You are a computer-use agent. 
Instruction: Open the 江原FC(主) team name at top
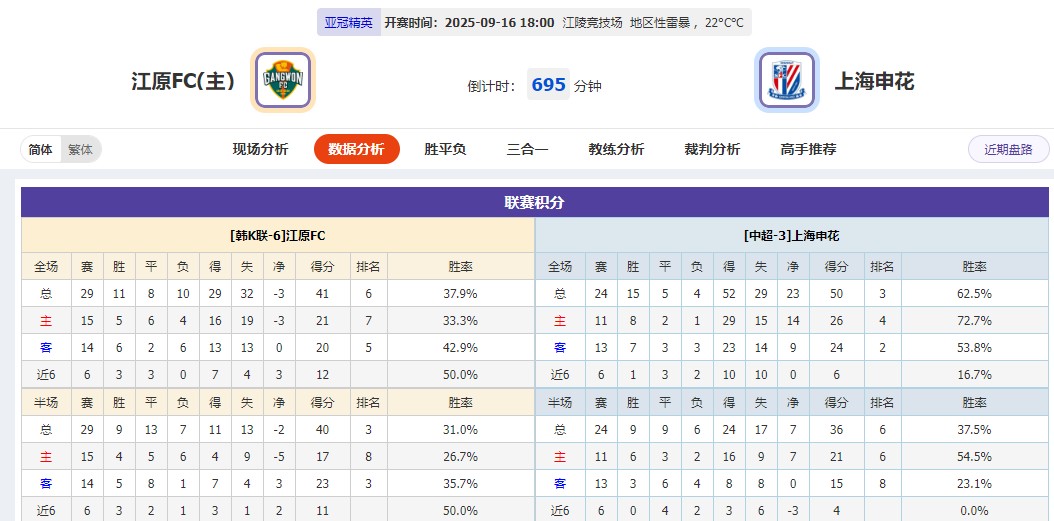[x=183, y=81]
